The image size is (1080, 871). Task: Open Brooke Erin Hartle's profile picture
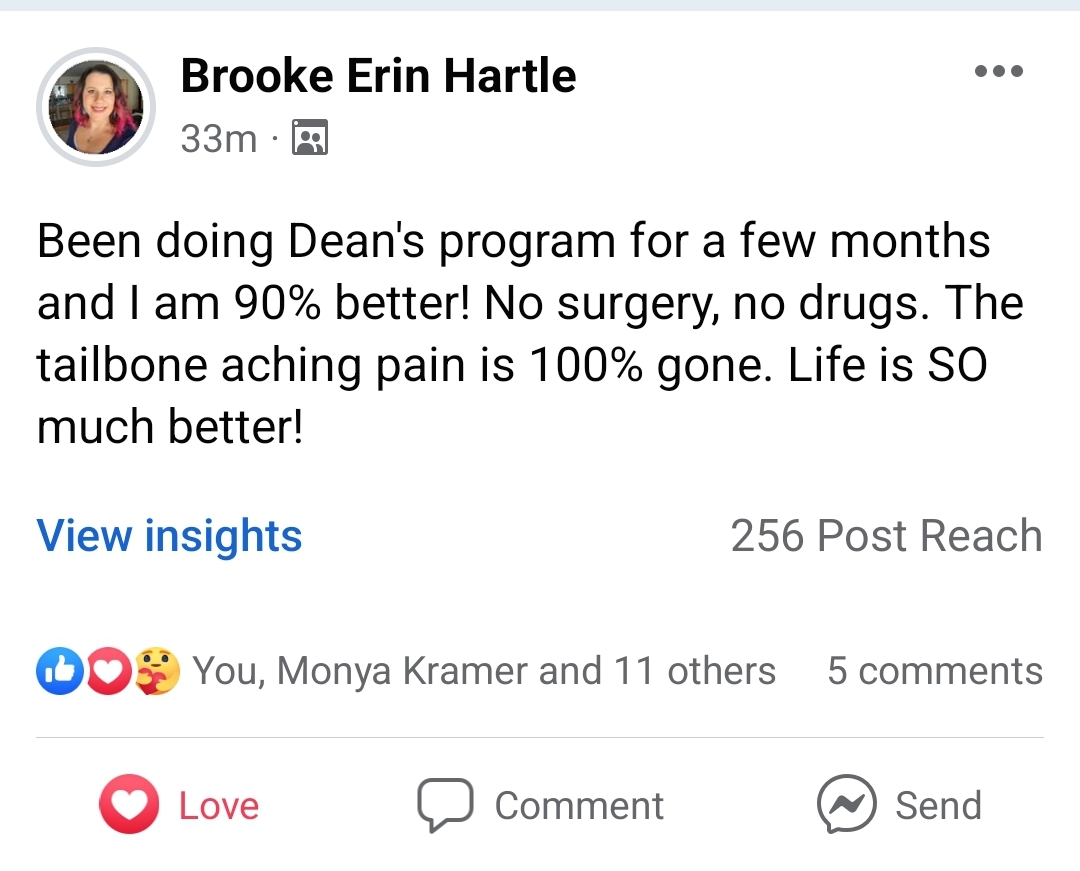tap(96, 106)
